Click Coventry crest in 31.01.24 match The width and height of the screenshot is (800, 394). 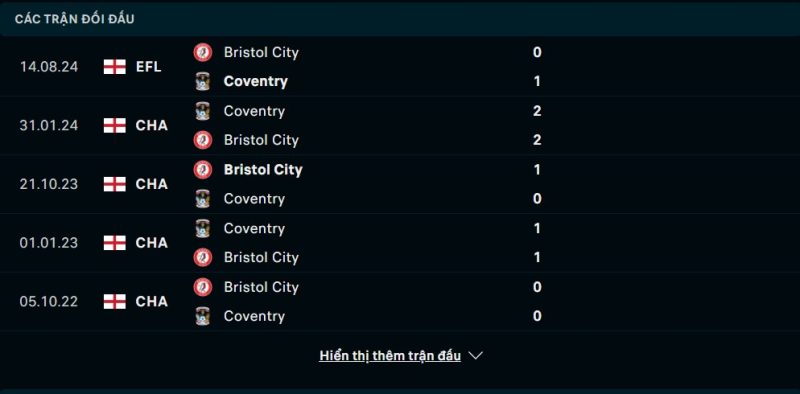click(x=203, y=111)
